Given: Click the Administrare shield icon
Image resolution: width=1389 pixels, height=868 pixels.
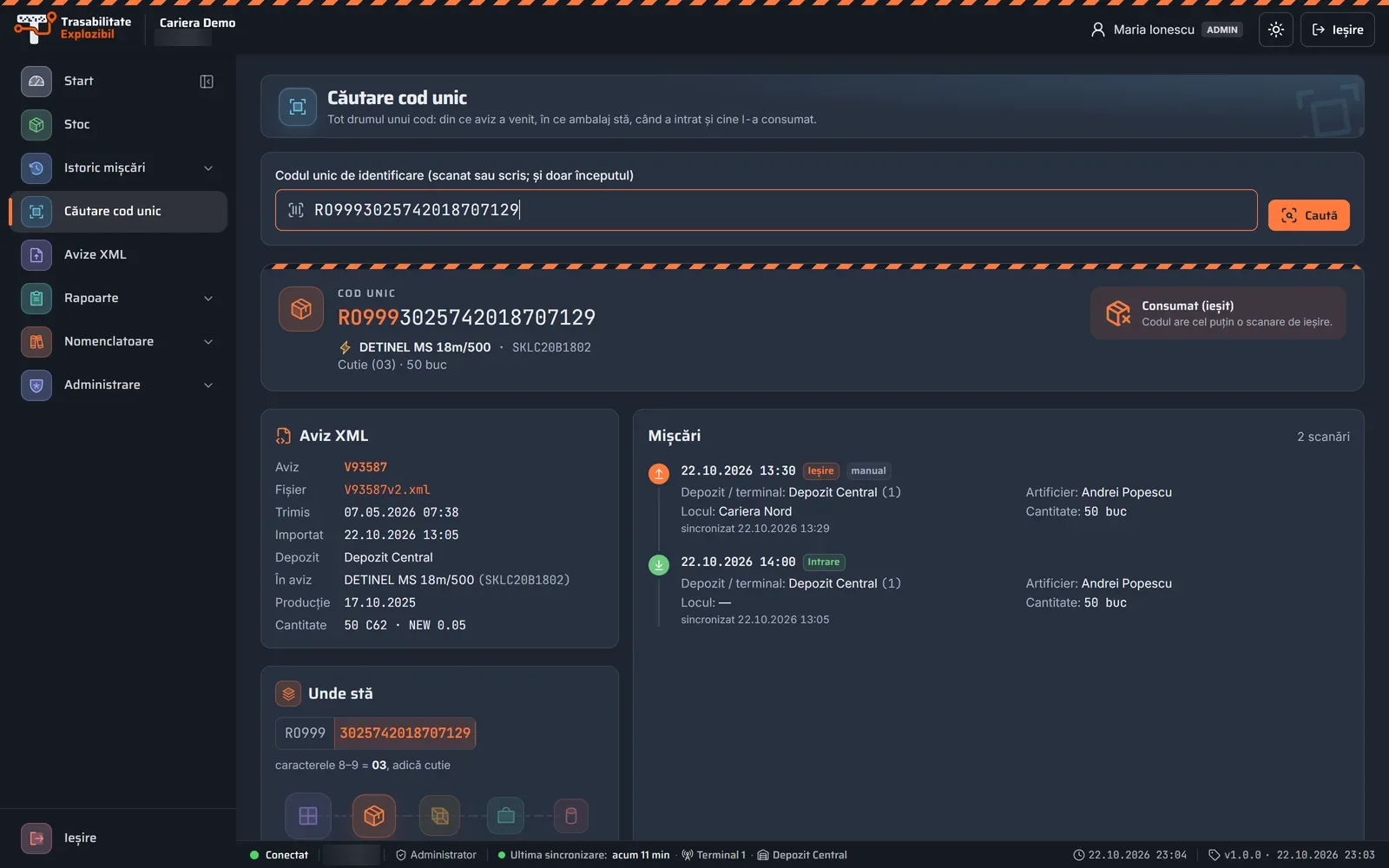Looking at the screenshot, I should [x=36, y=385].
